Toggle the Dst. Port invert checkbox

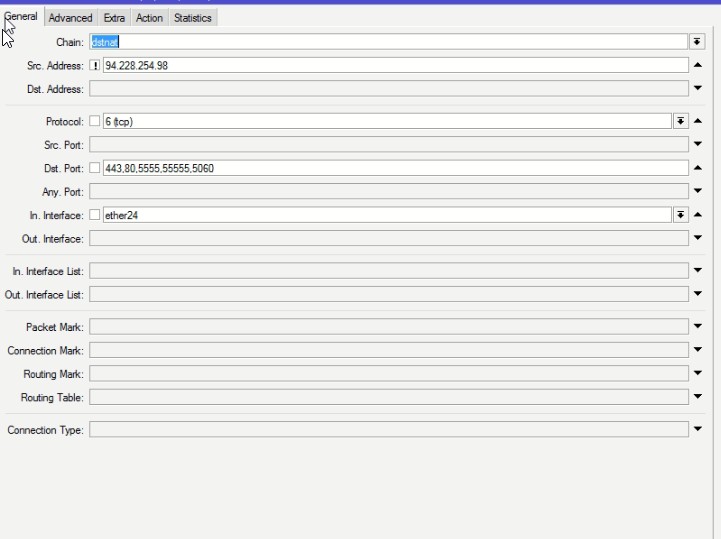pyautogui.click(x=95, y=168)
